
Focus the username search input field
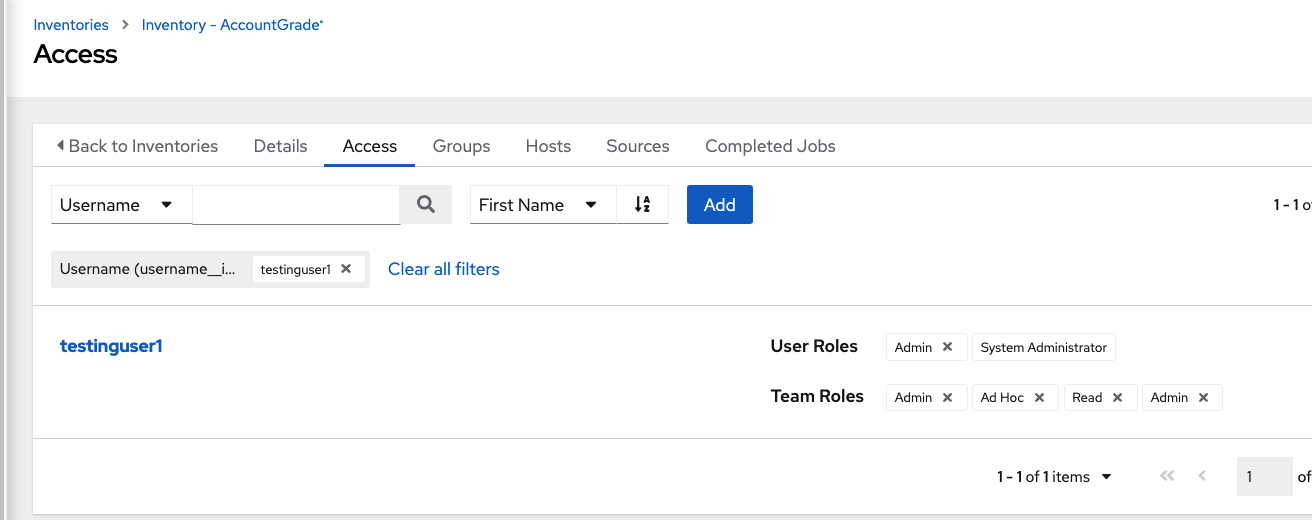click(x=296, y=205)
